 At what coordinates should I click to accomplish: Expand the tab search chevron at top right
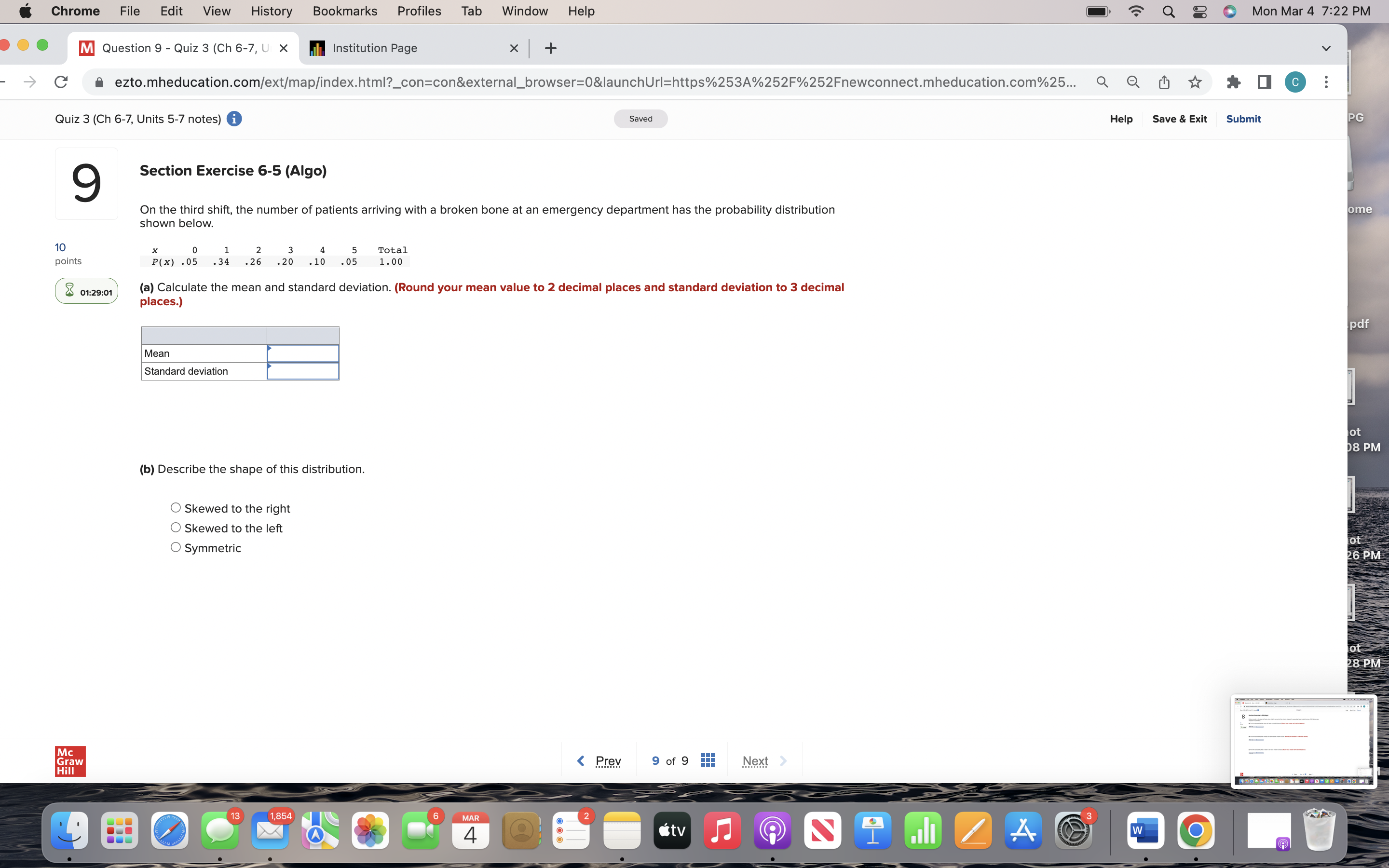pos(1326,48)
